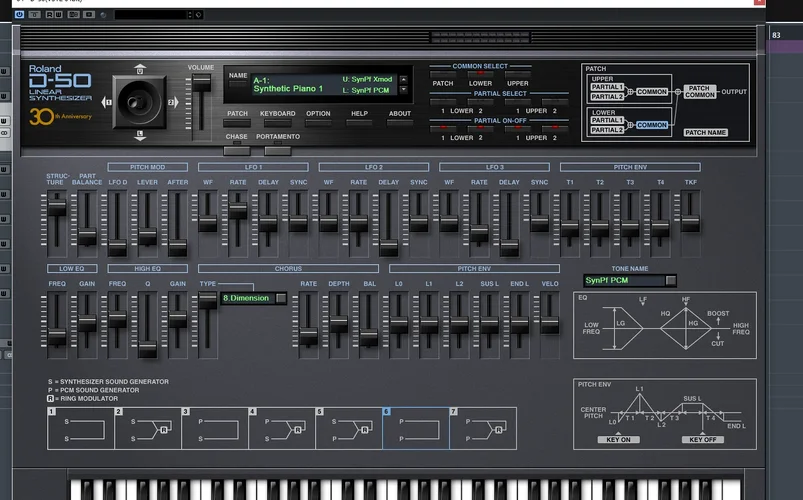
Task: Click the PATCH NAME block in the diagram
Action: tap(706, 133)
